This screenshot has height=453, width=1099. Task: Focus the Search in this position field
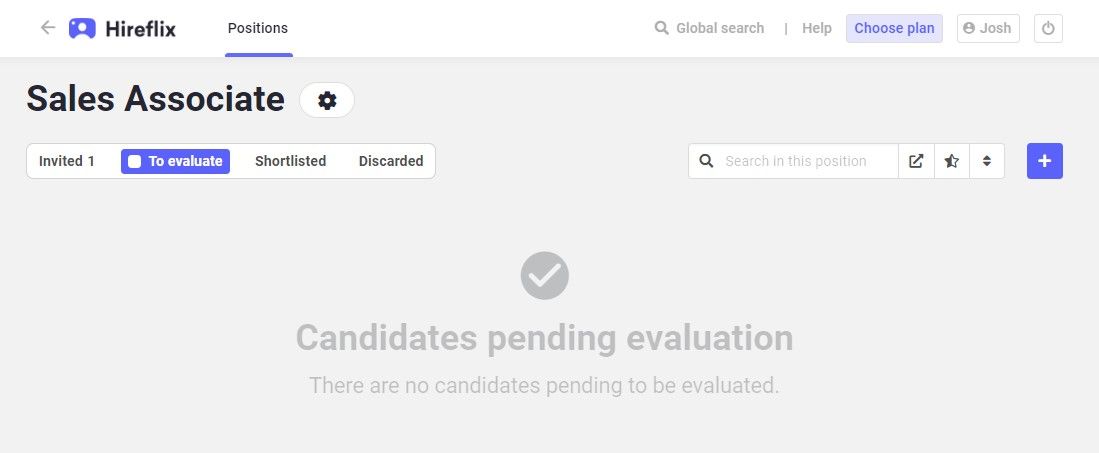coord(806,161)
